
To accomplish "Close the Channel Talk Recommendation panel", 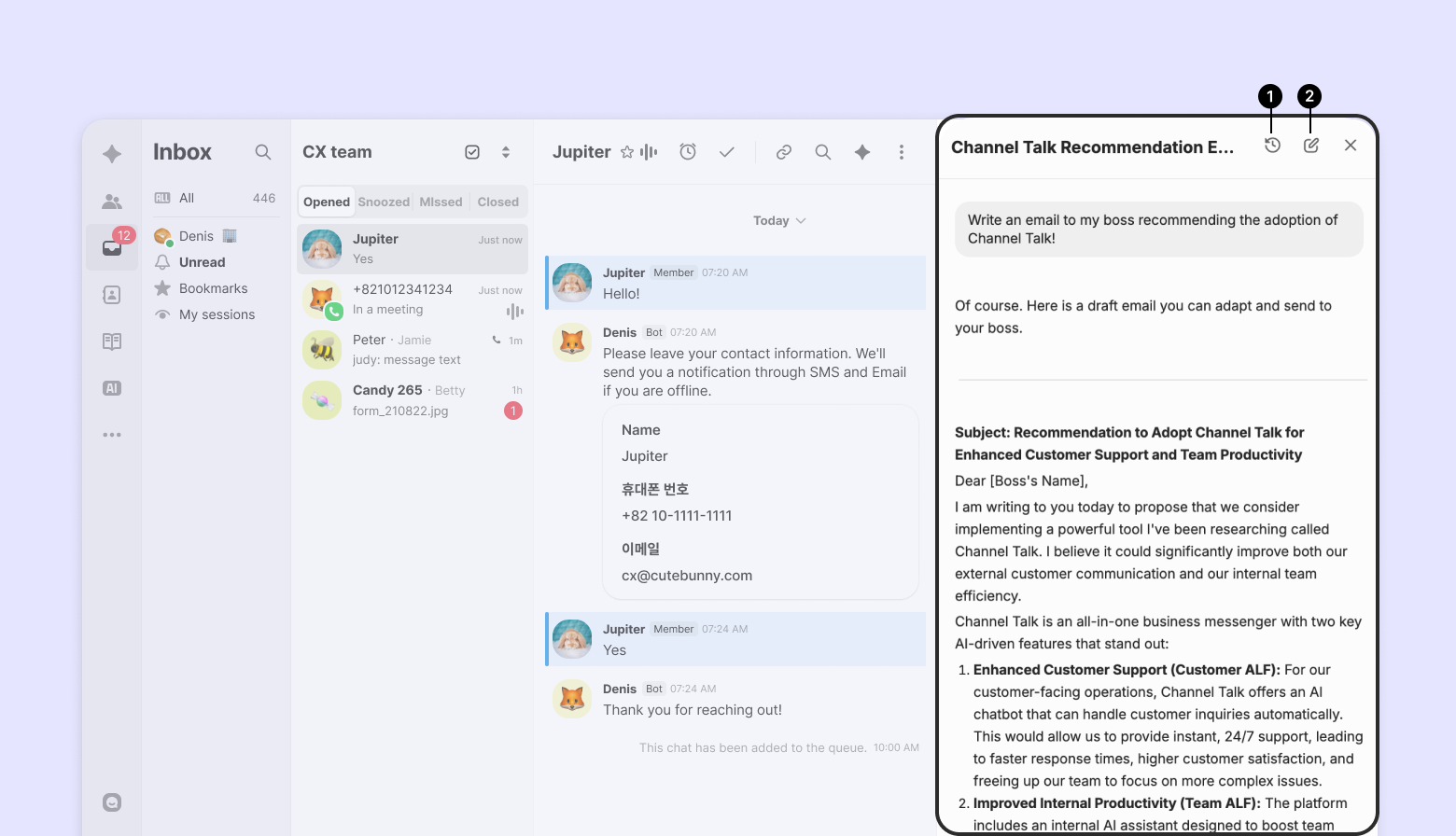I will click(1351, 146).
